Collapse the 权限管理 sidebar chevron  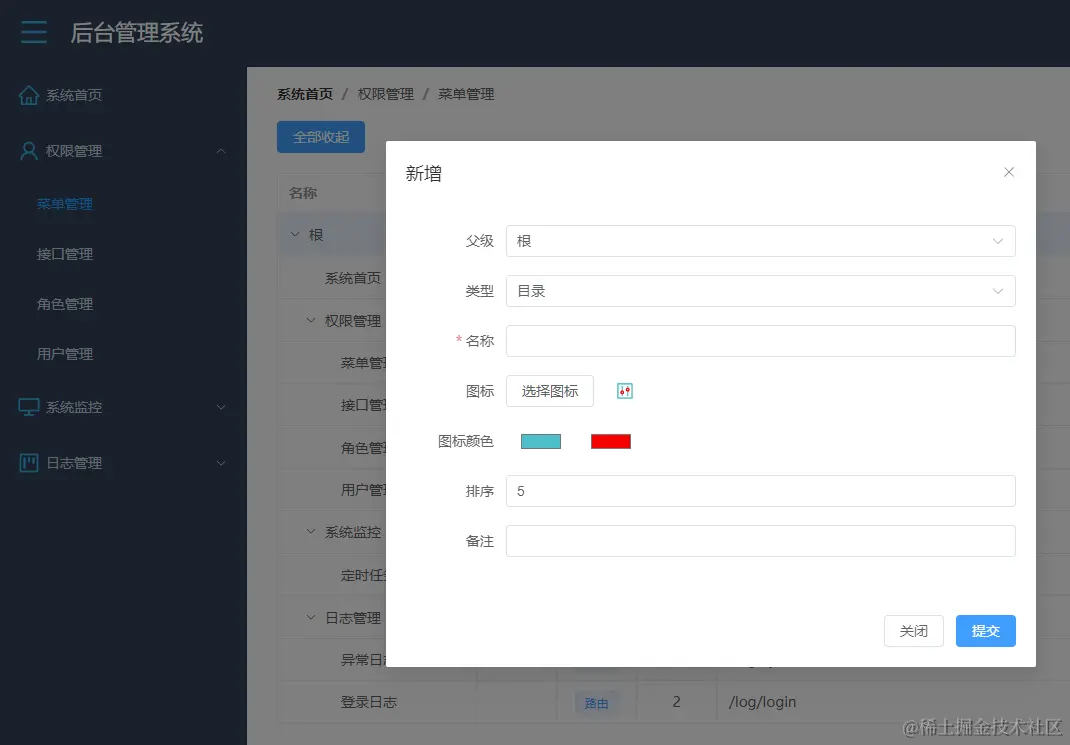(220, 151)
